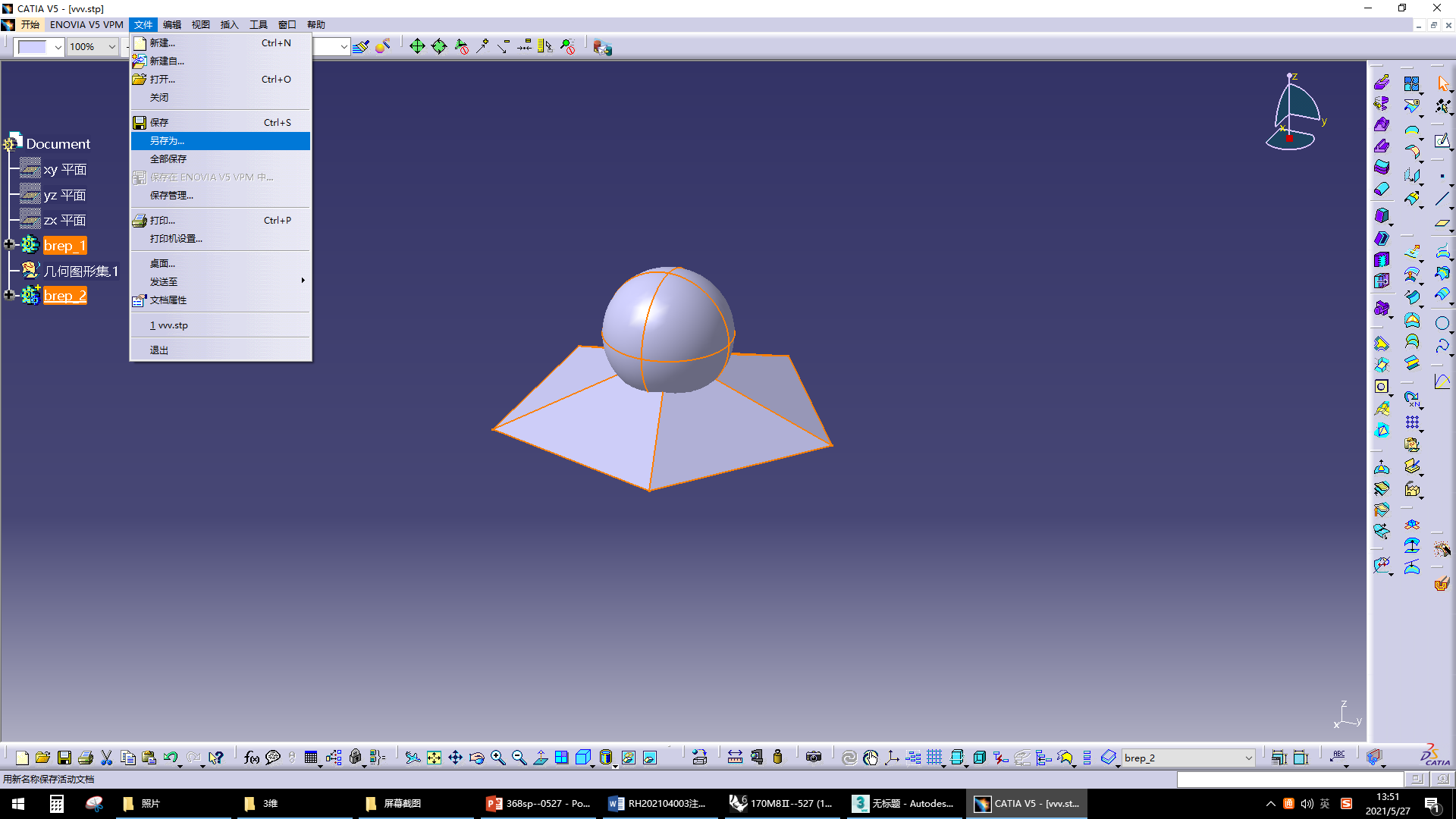This screenshot has width=1456, height=819.
Task: Click the Measure Between icon
Action: 735,757
